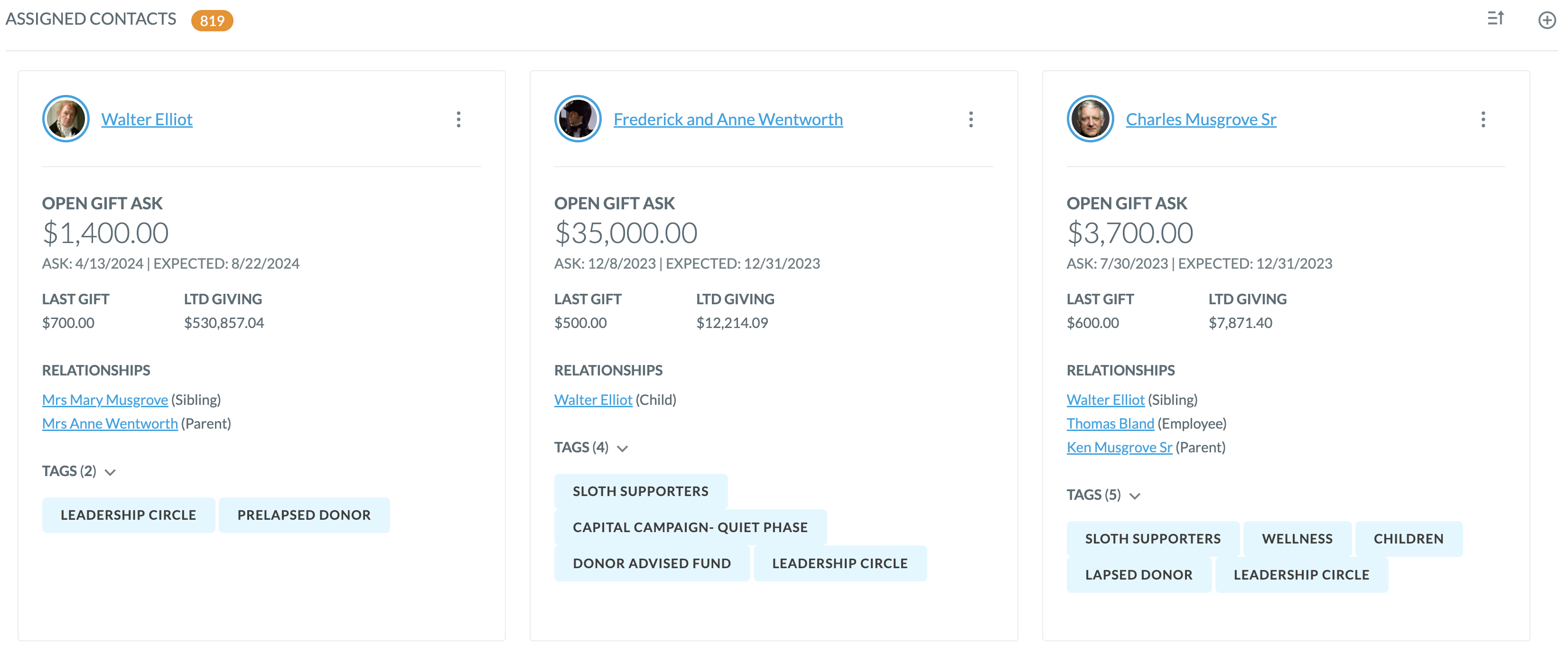The height and width of the screenshot is (656, 1568).
Task: Open Frederick and Anne Wentworth contact link
Action: [728, 120]
